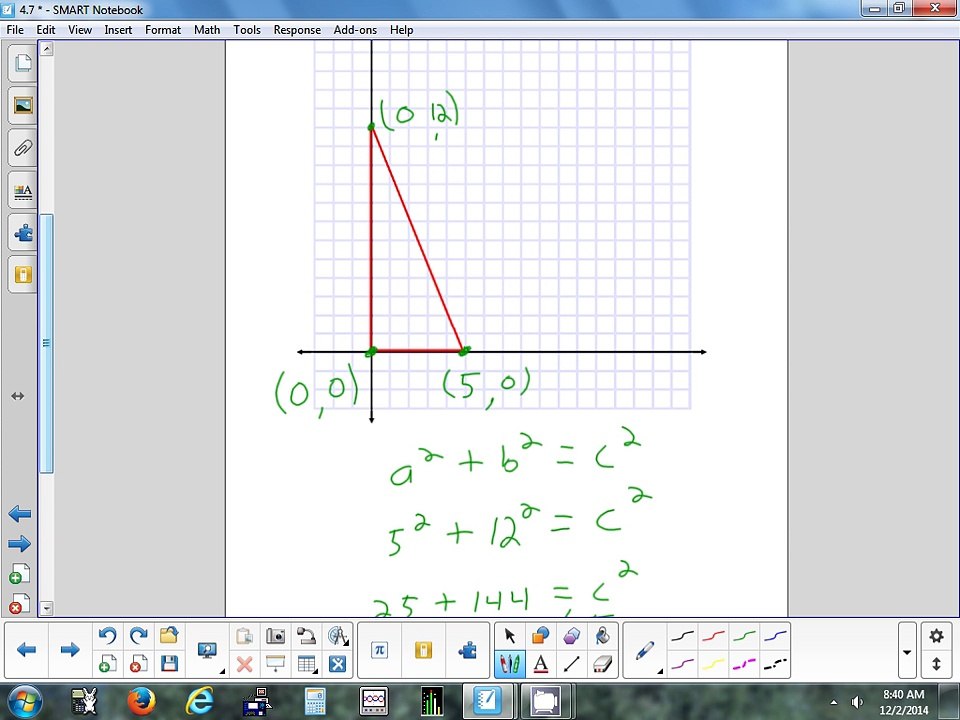Screen dimensions: 960x720
Task: Pick the yellow highlighter style
Action: [713, 664]
